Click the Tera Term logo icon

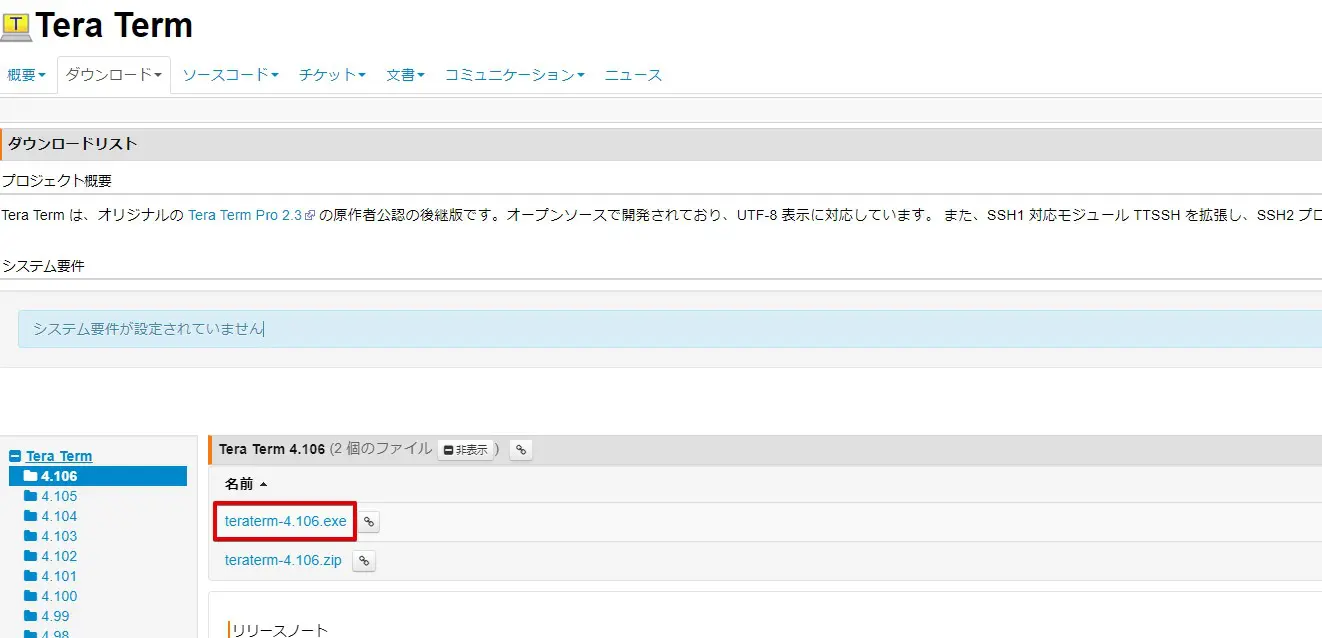point(17,26)
